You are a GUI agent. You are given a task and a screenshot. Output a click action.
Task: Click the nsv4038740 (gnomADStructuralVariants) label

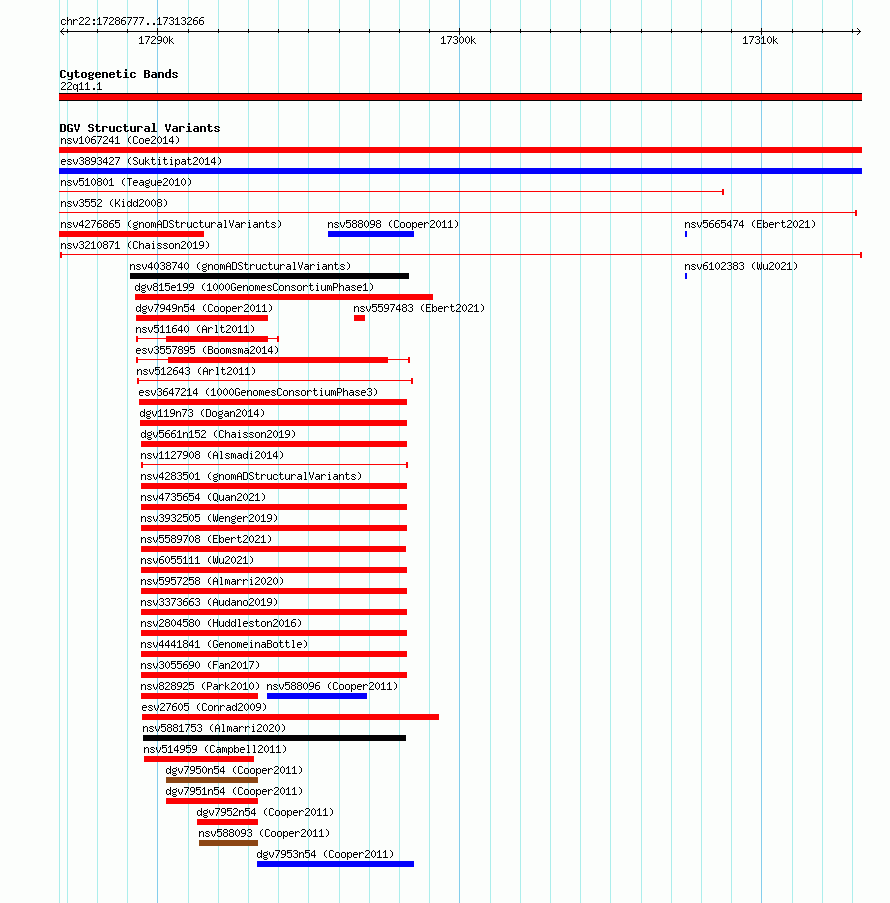240,266
